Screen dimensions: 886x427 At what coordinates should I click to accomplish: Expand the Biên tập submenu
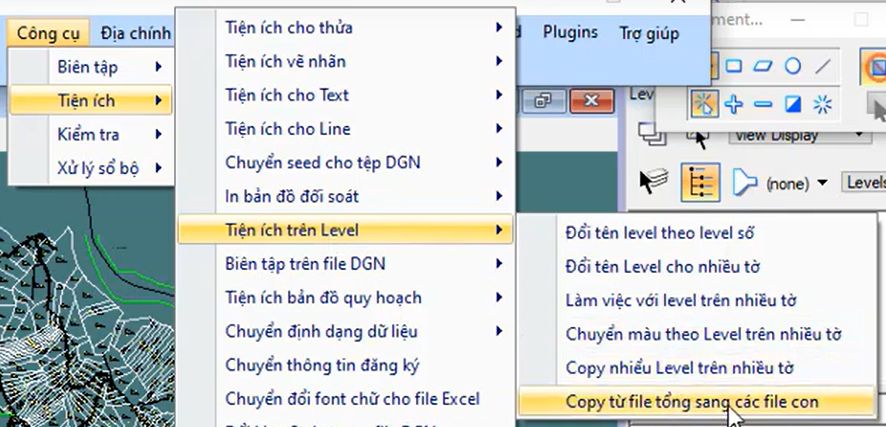[x=91, y=67]
